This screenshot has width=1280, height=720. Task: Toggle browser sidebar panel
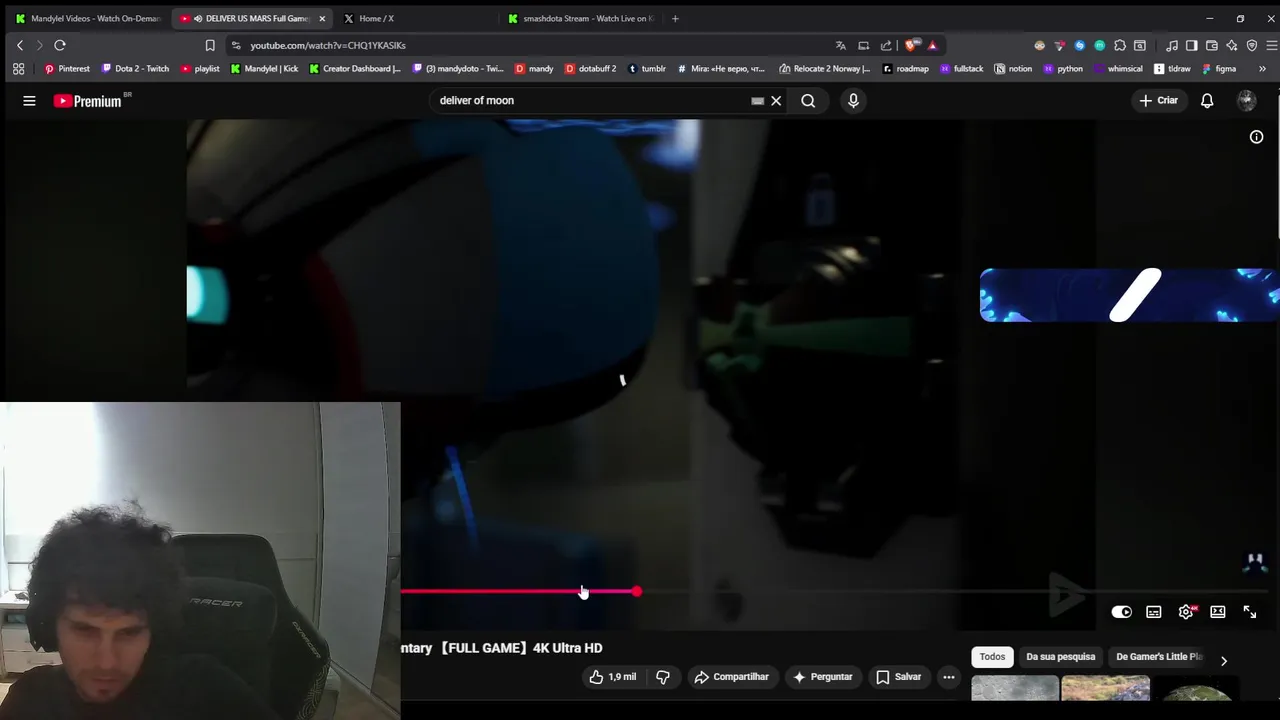point(1192,45)
